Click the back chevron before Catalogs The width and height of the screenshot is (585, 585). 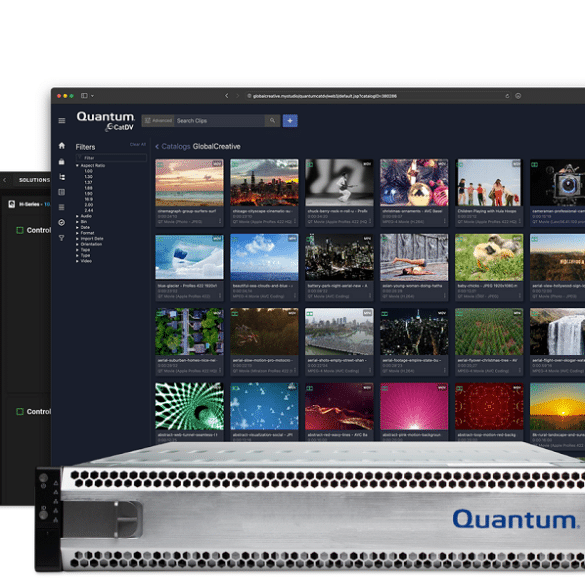[x=157, y=147]
